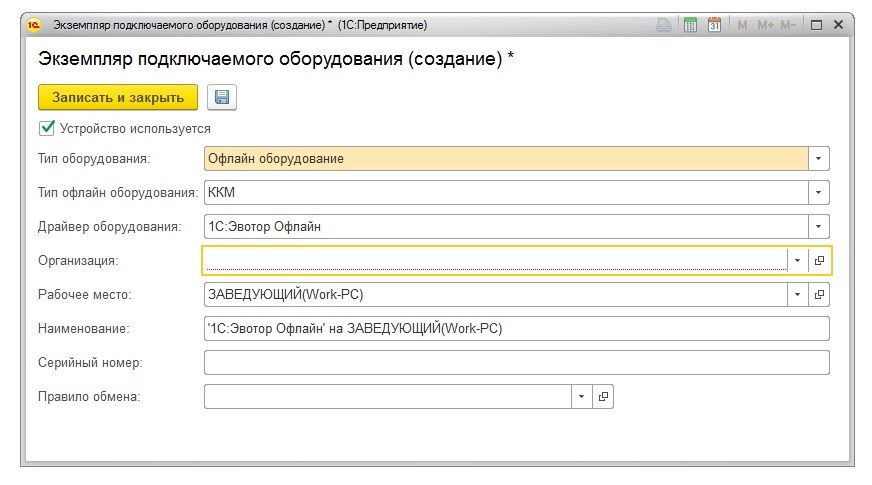Click the Правило обмена: label
The height and width of the screenshot is (485, 872).
tap(89, 397)
